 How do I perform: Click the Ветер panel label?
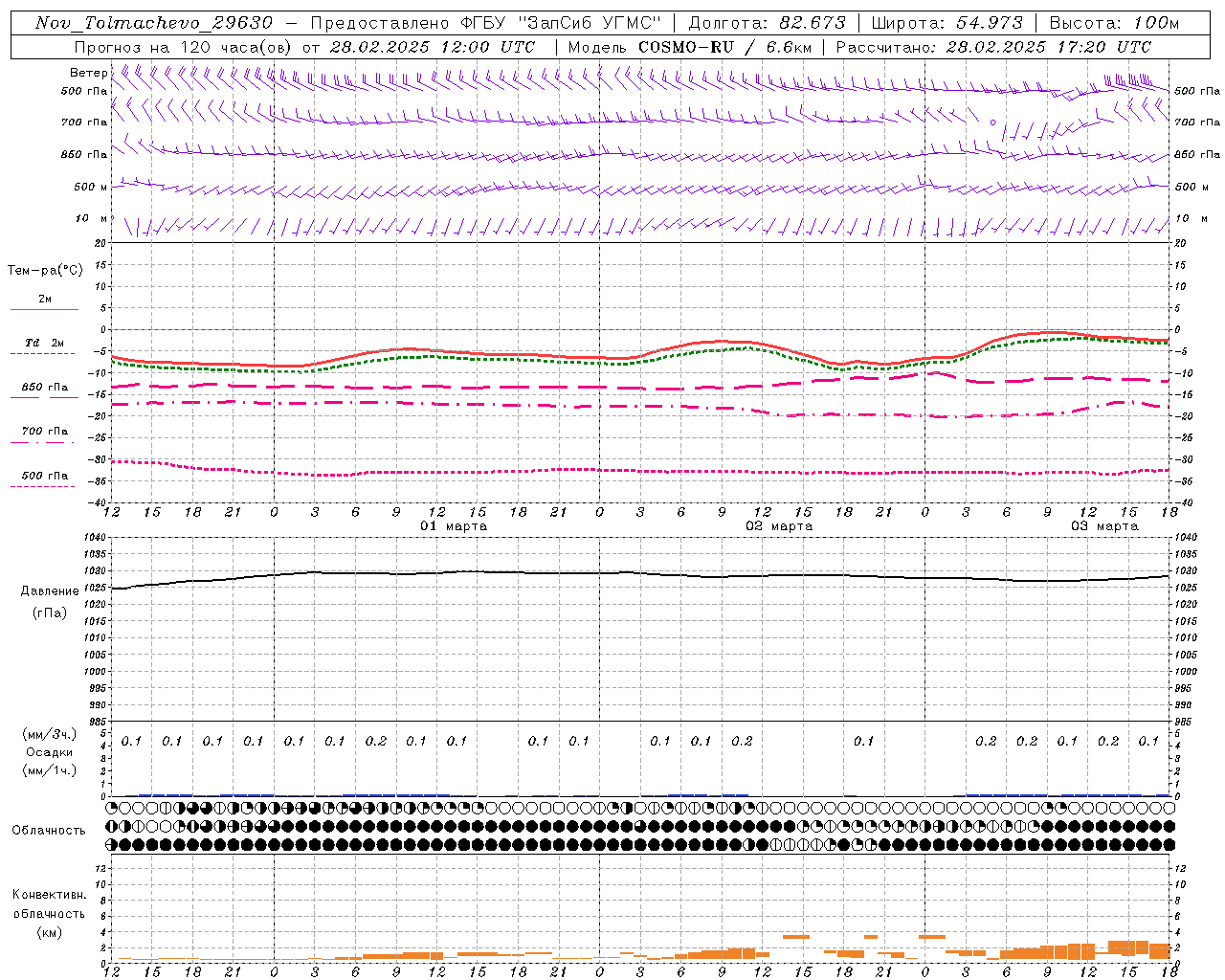click(88, 73)
